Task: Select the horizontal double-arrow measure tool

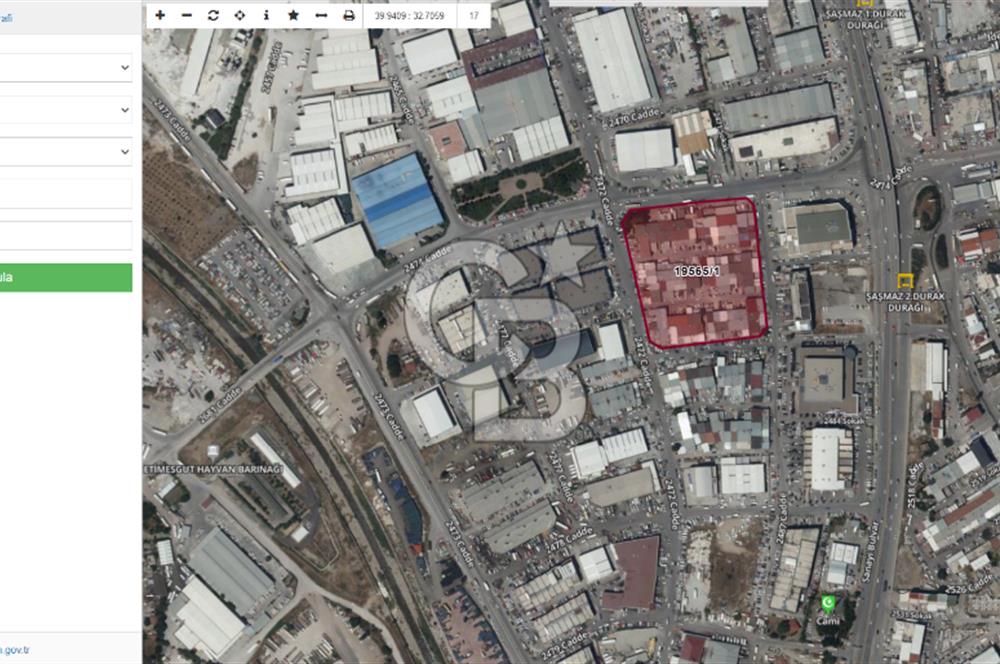Action: [x=320, y=15]
